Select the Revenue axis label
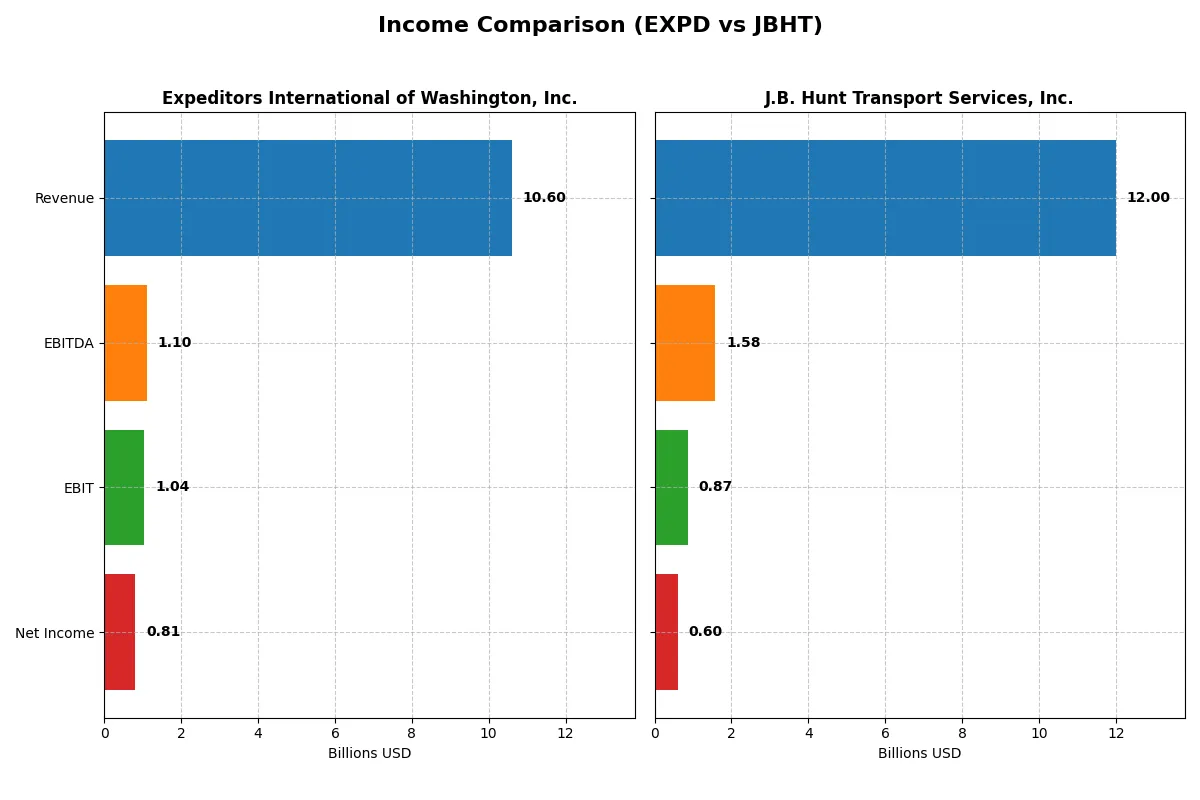Image resolution: width=1200 pixels, height=800 pixels. click(x=64, y=197)
